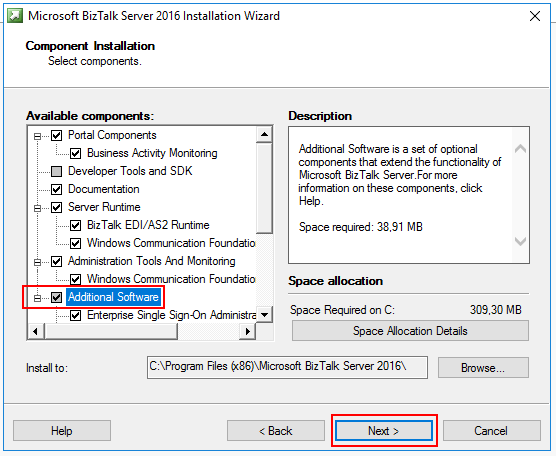Uncheck the Additional Software checkbox
The width and height of the screenshot is (556, 456).
coord(56,297)
